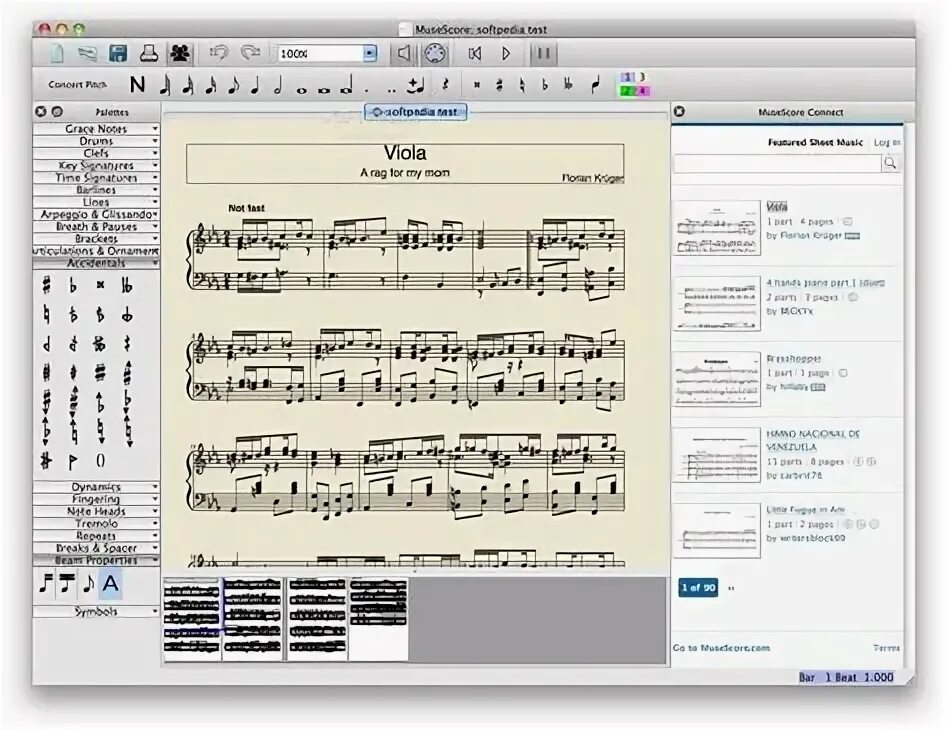The width and height of the screenshot is (948, 730).
Task: Save the score using floppy icon
Action: pyautogui.click(x=118, y=53)
